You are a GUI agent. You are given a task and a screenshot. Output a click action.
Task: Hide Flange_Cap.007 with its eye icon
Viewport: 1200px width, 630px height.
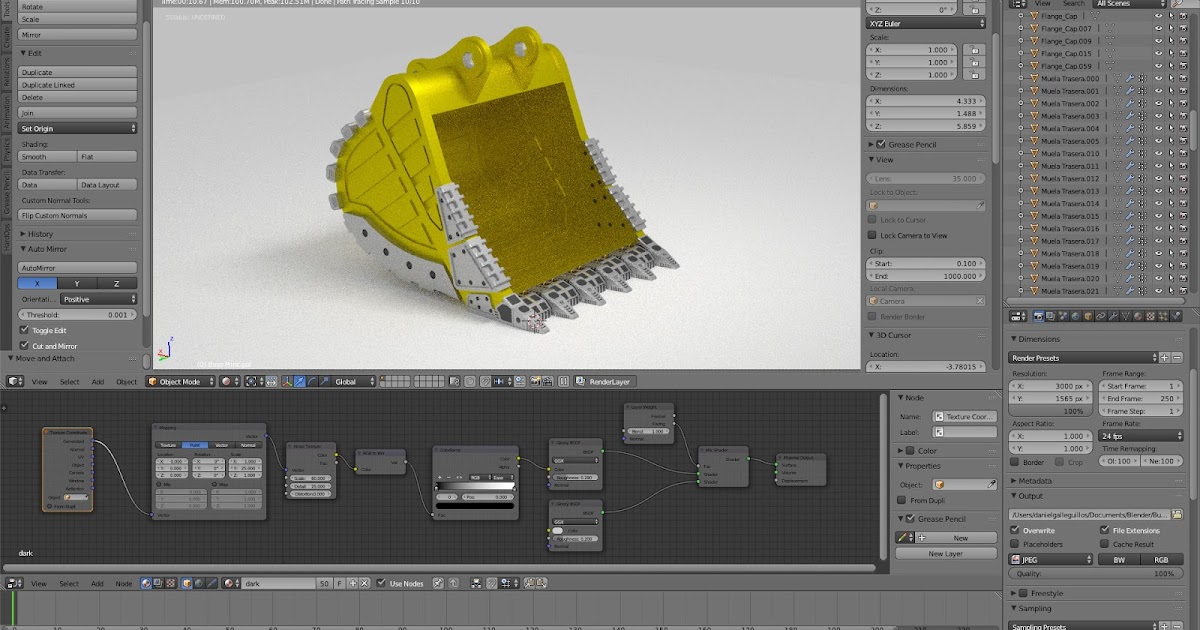tap(1159, 29)
